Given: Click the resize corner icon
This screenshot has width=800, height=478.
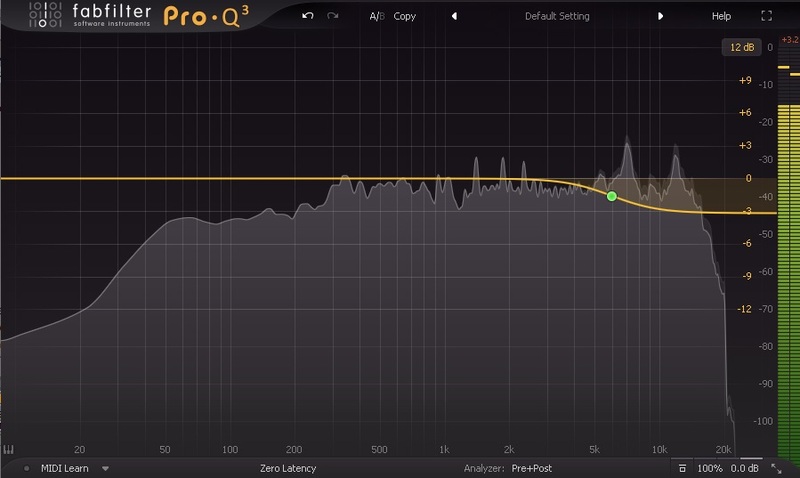Looking at the screenshot, I should tap(777, 468).
